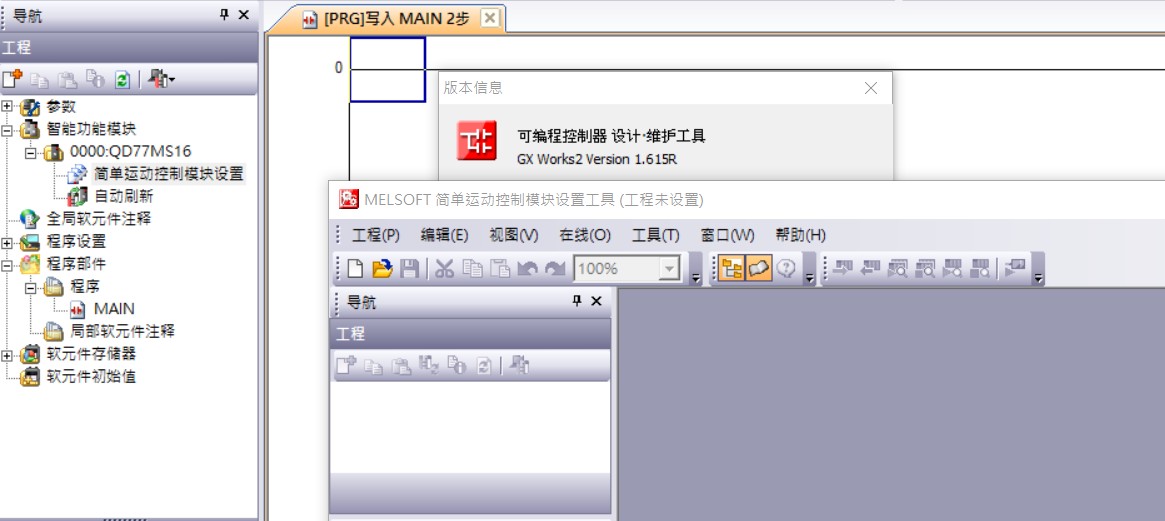The height and width of the screenshot is (521, 1165).
Task: Click the help question mark toolbar icon
Action: (786, 268)
